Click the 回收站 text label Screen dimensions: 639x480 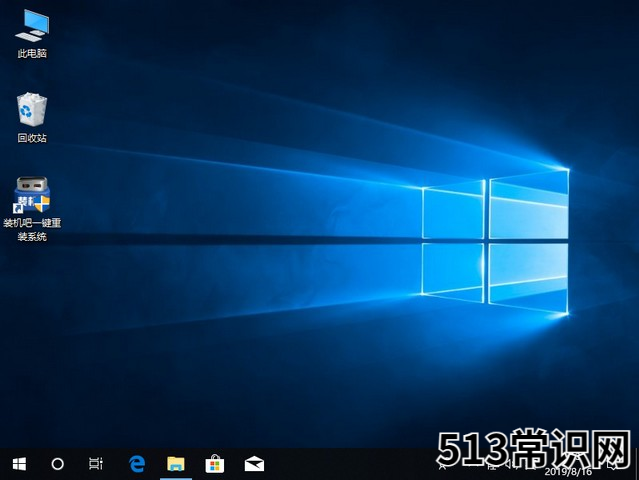[x=32, y=138]
